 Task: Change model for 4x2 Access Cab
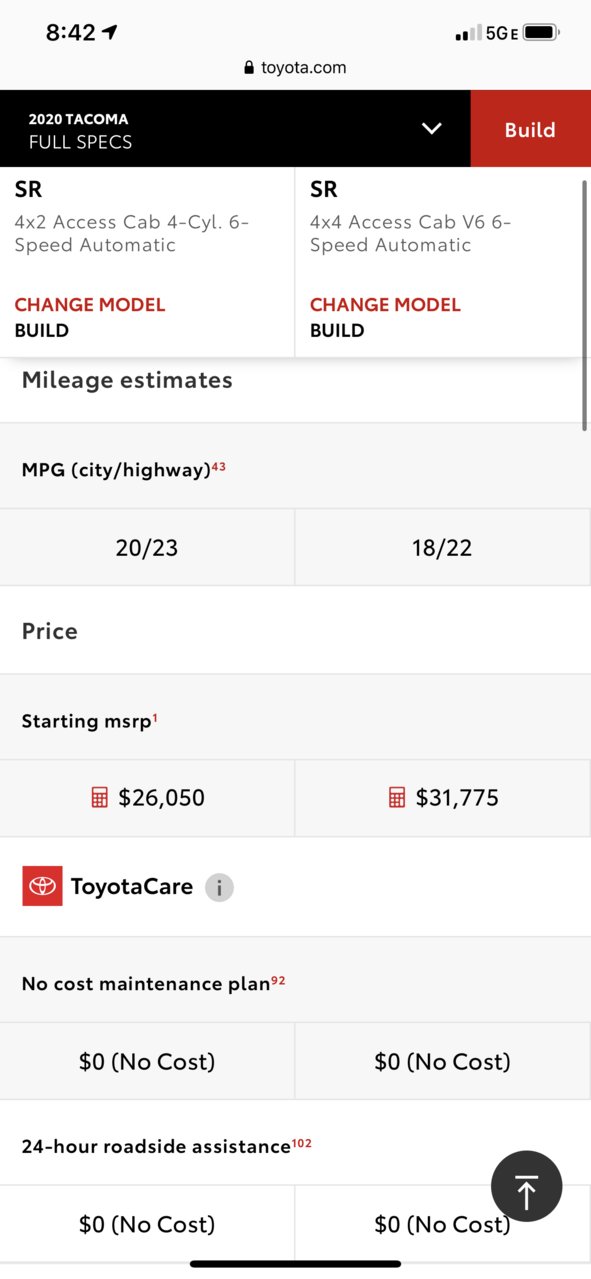90,305
